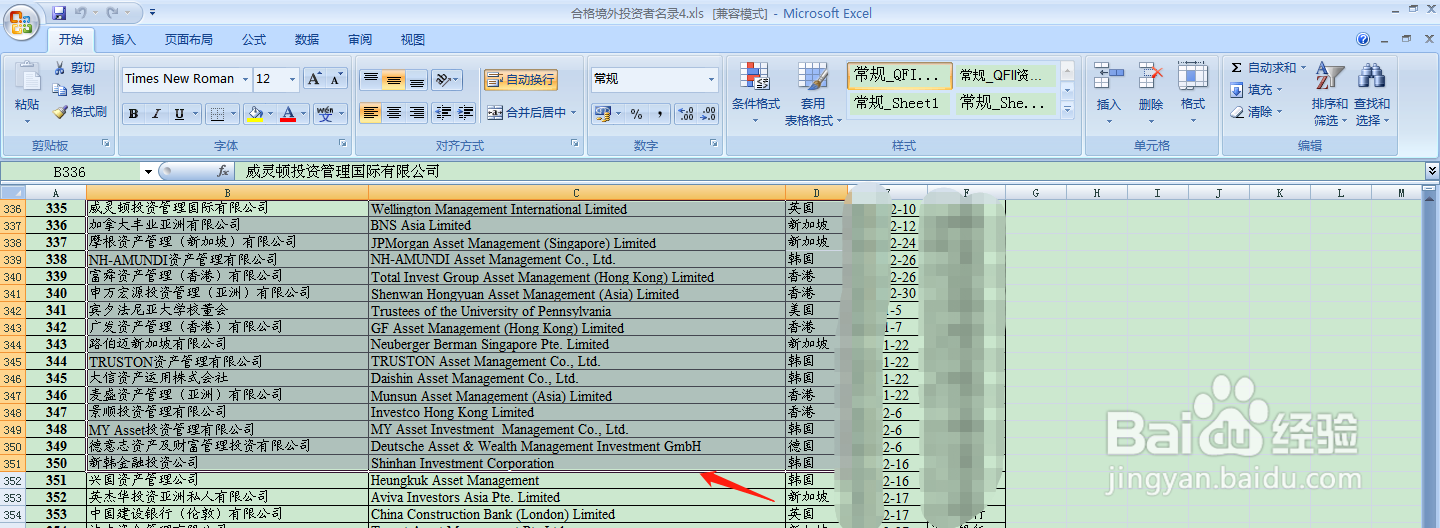Apply accounting number format icon
This screenshot has height=528, width=1440.
(602, 114)
